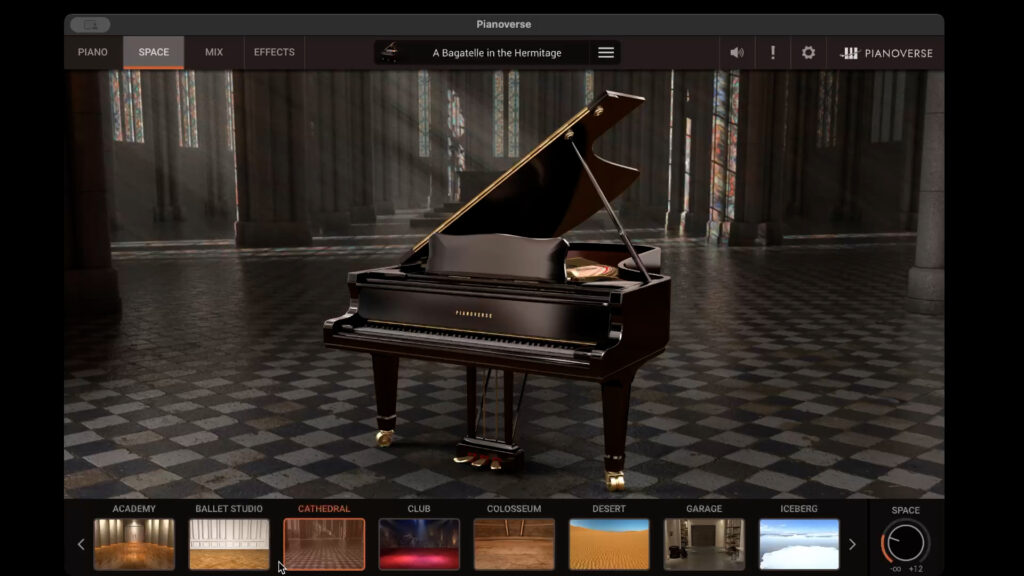Select the CATHEDRAL space label
This screenshot has width=1024, height=576.
click(324, 508)
